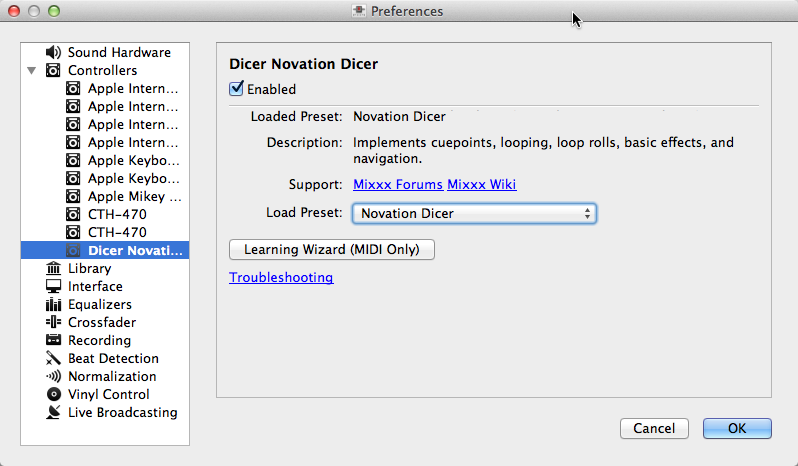Click the Equalizers bars icon
The width and height of the screenshot is (798, 466).
(x=53, y=304)
